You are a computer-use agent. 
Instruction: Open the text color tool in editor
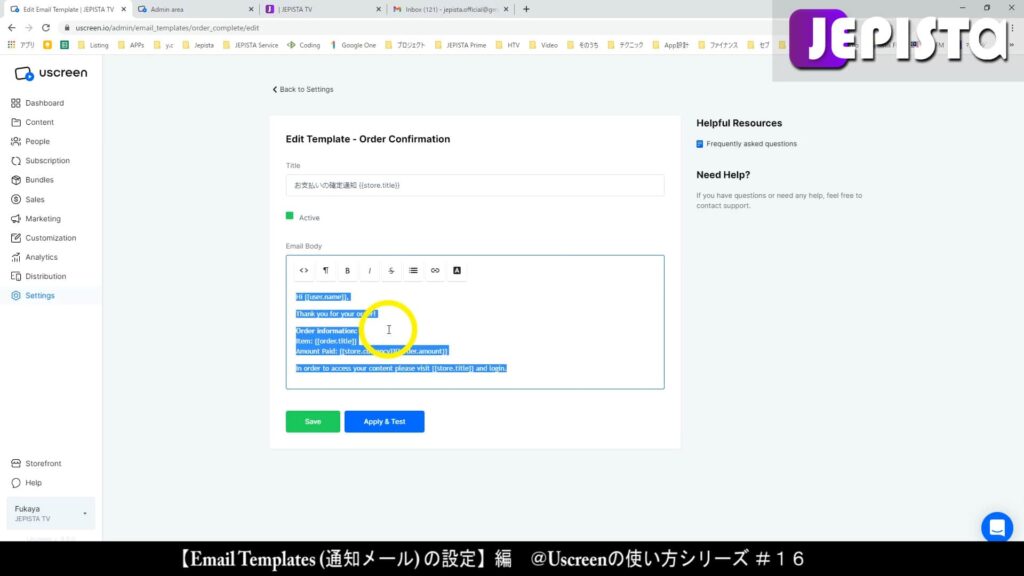tap(457, 270)
